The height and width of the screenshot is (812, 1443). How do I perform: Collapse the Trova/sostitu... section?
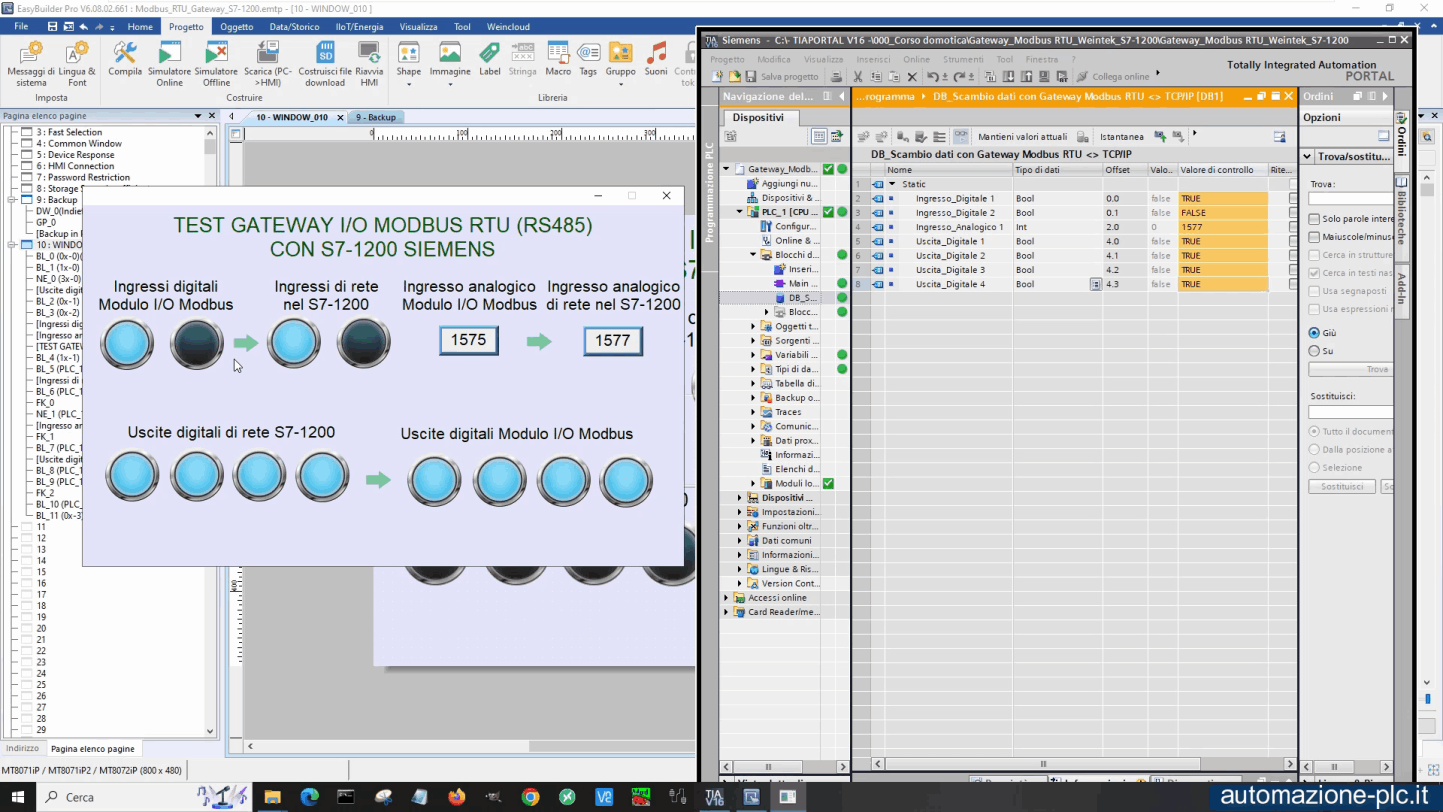click(1308, 157)
